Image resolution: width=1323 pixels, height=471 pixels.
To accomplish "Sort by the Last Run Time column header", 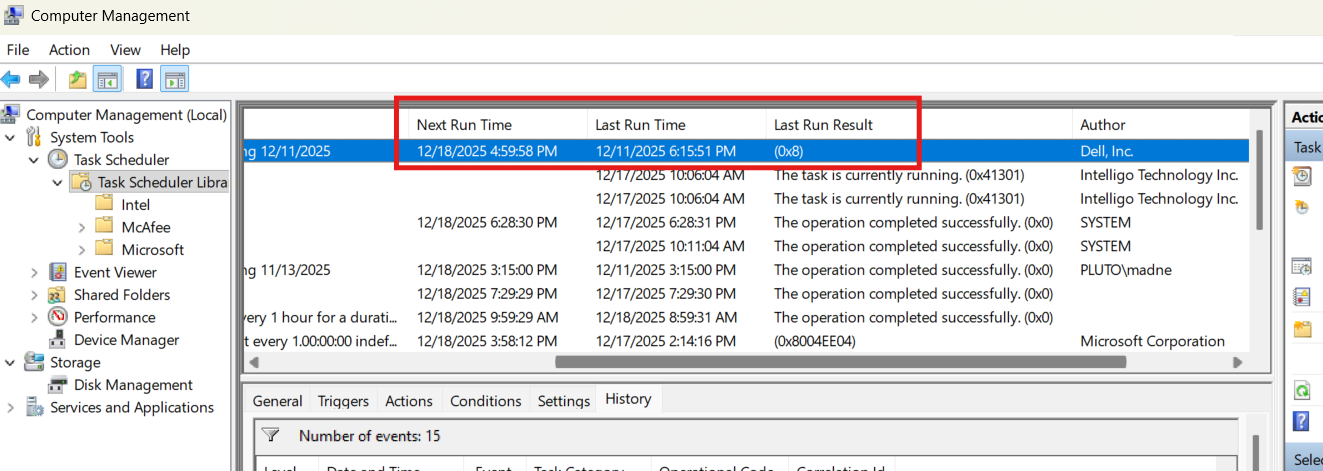I will click(677, 125).
